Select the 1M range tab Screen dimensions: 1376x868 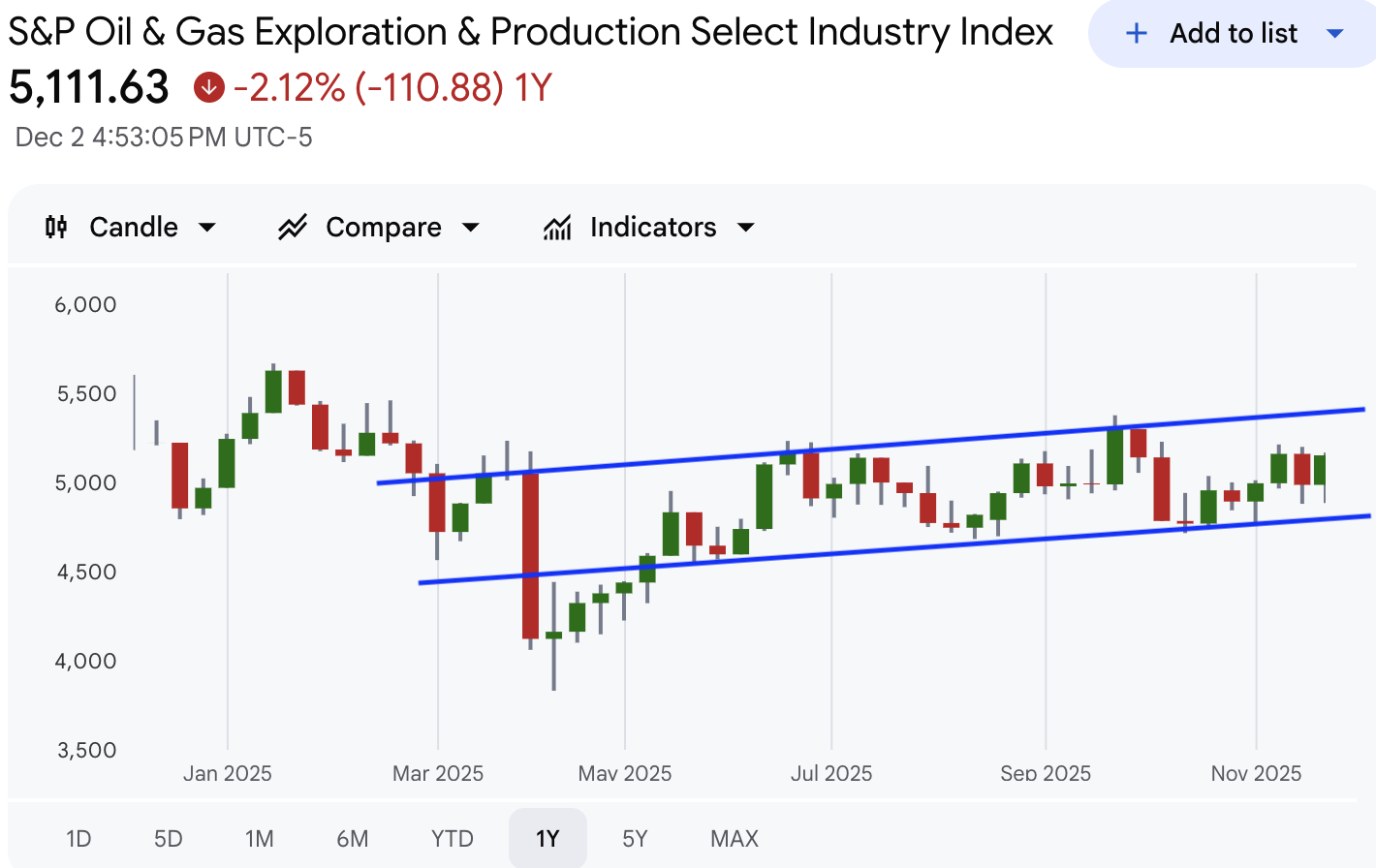(x=260, y=838)
